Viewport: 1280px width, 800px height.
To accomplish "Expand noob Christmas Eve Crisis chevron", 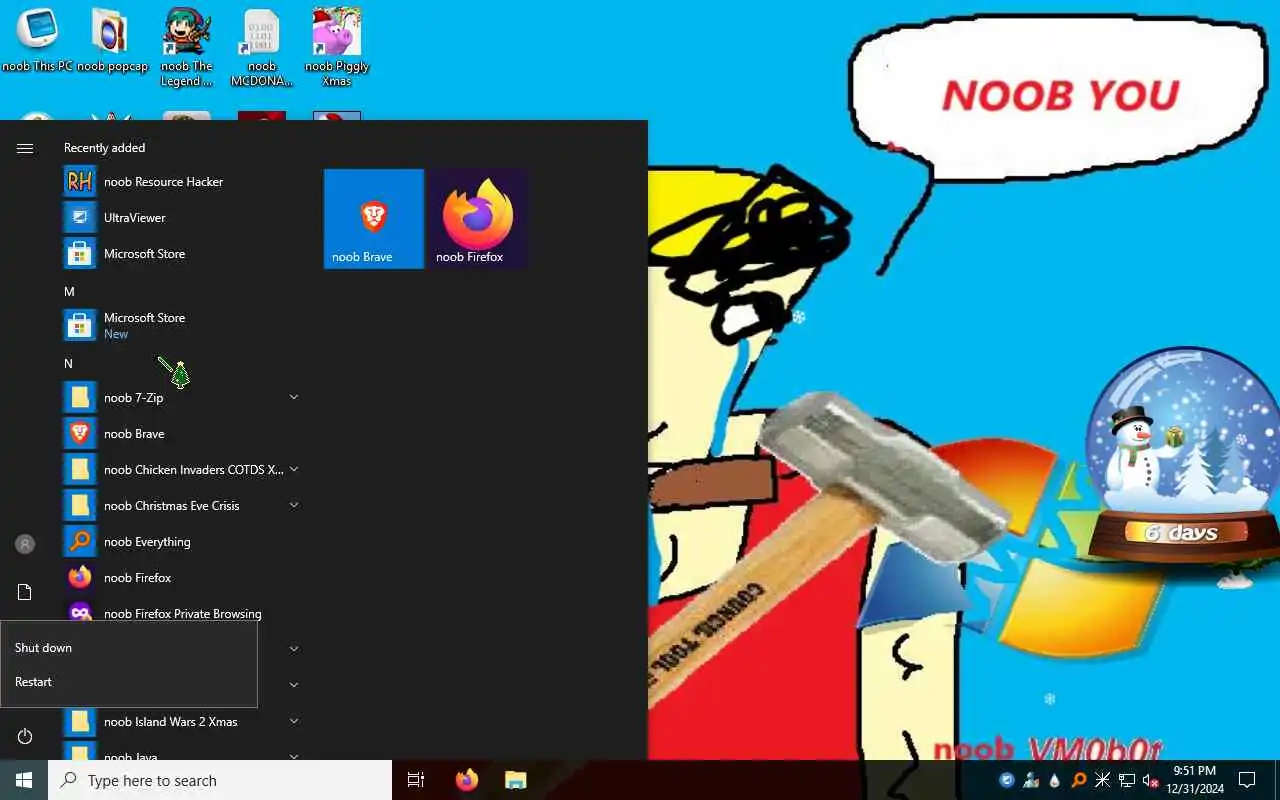I will pyautogui.click(x=294, y=505).
